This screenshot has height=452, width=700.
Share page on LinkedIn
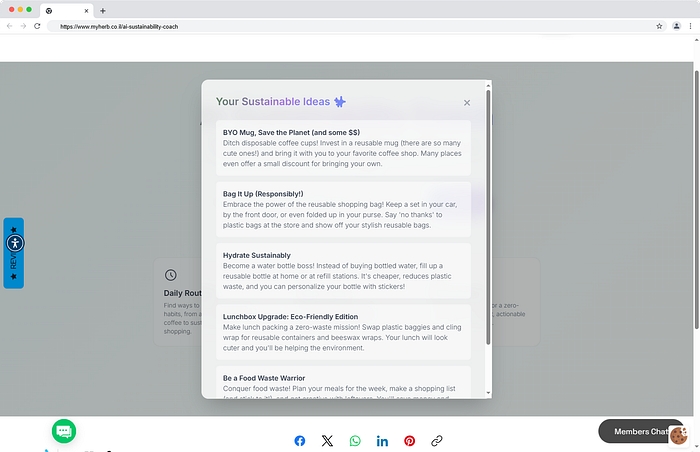(x=382, y=441)
